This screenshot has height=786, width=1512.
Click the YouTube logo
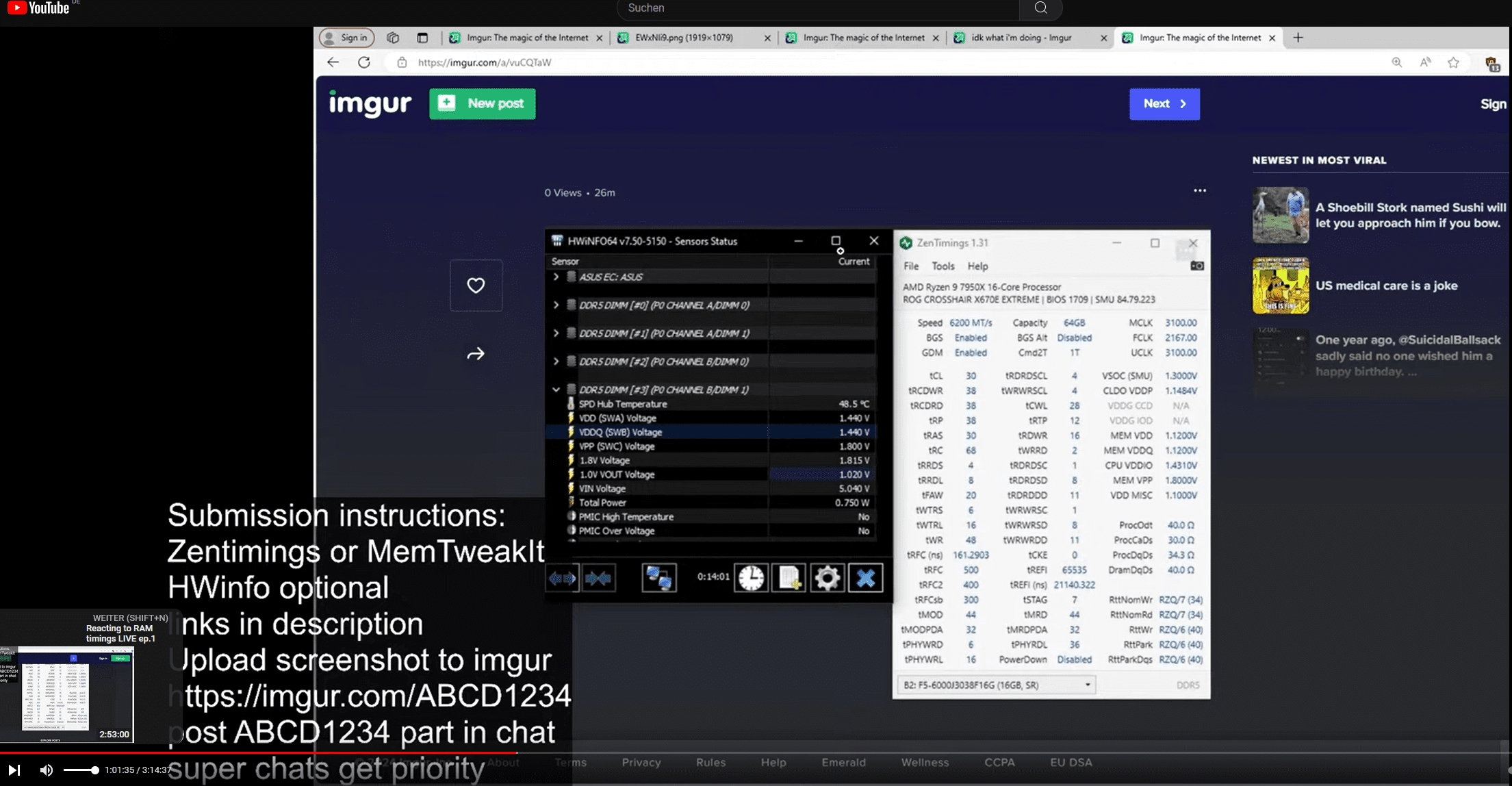coord(38,8)
